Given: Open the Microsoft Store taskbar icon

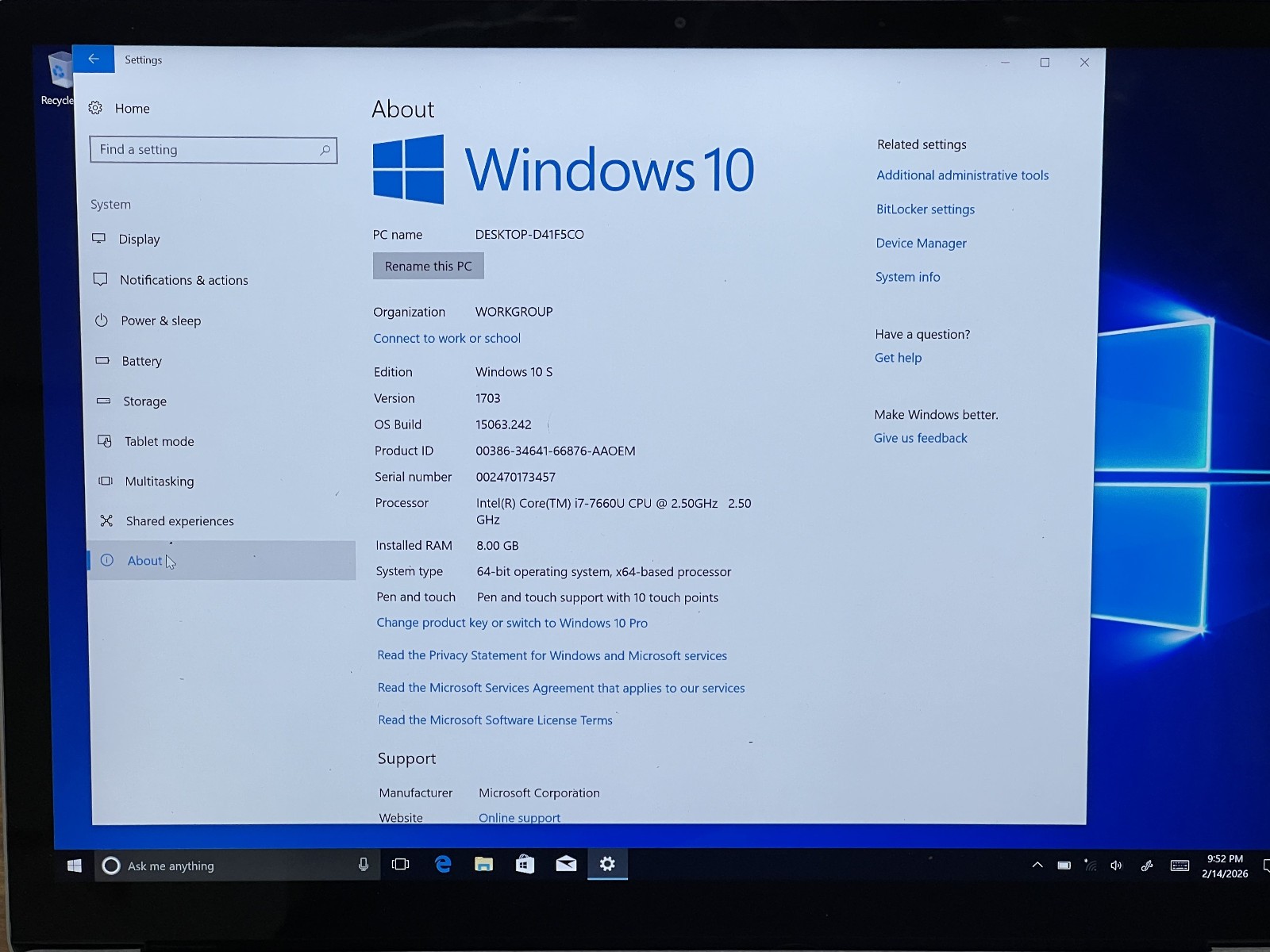Looking at the screenshot, I should tap(525, 864).
